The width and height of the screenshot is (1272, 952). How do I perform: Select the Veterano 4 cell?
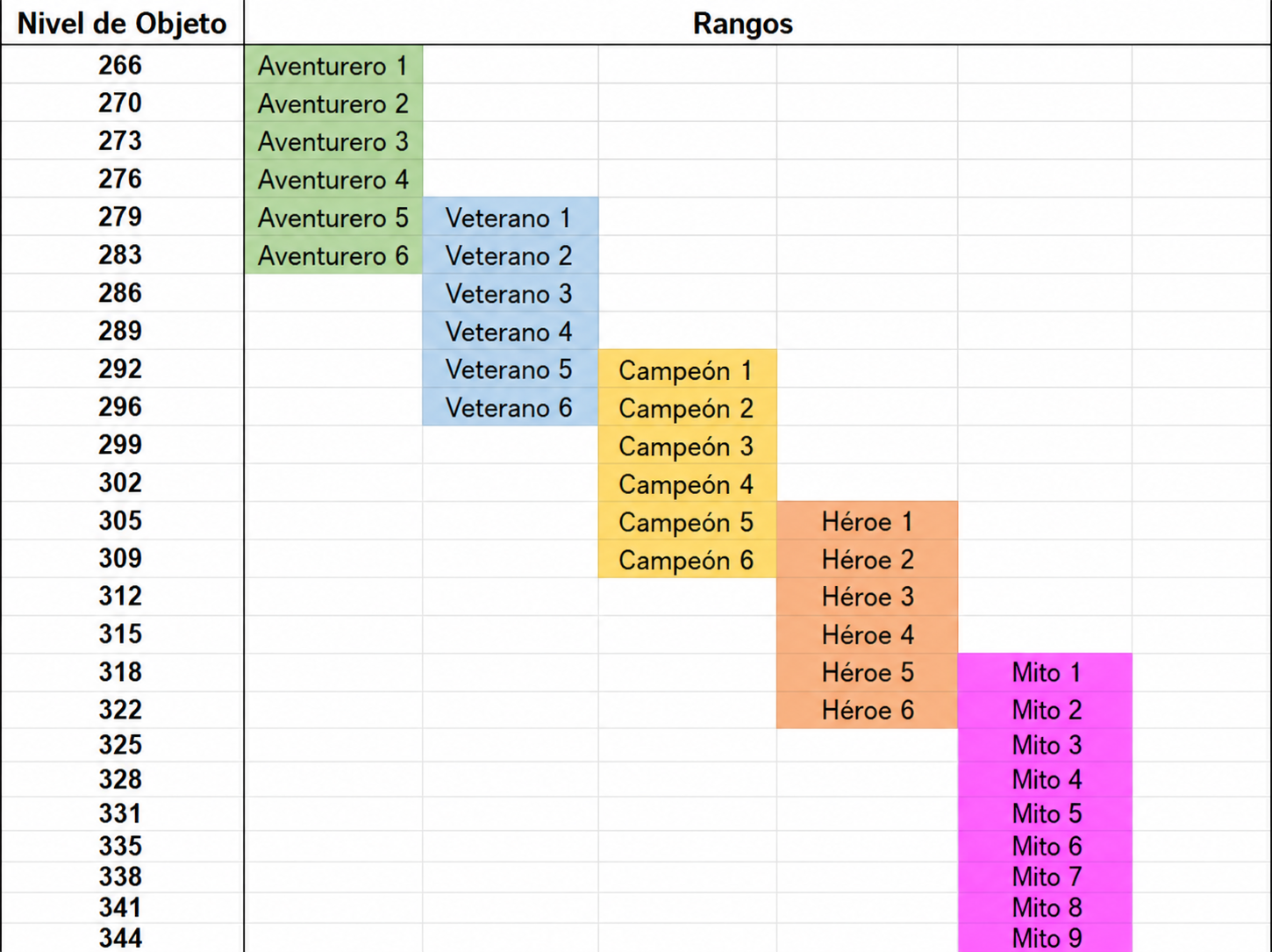click(x=511, y=332)
